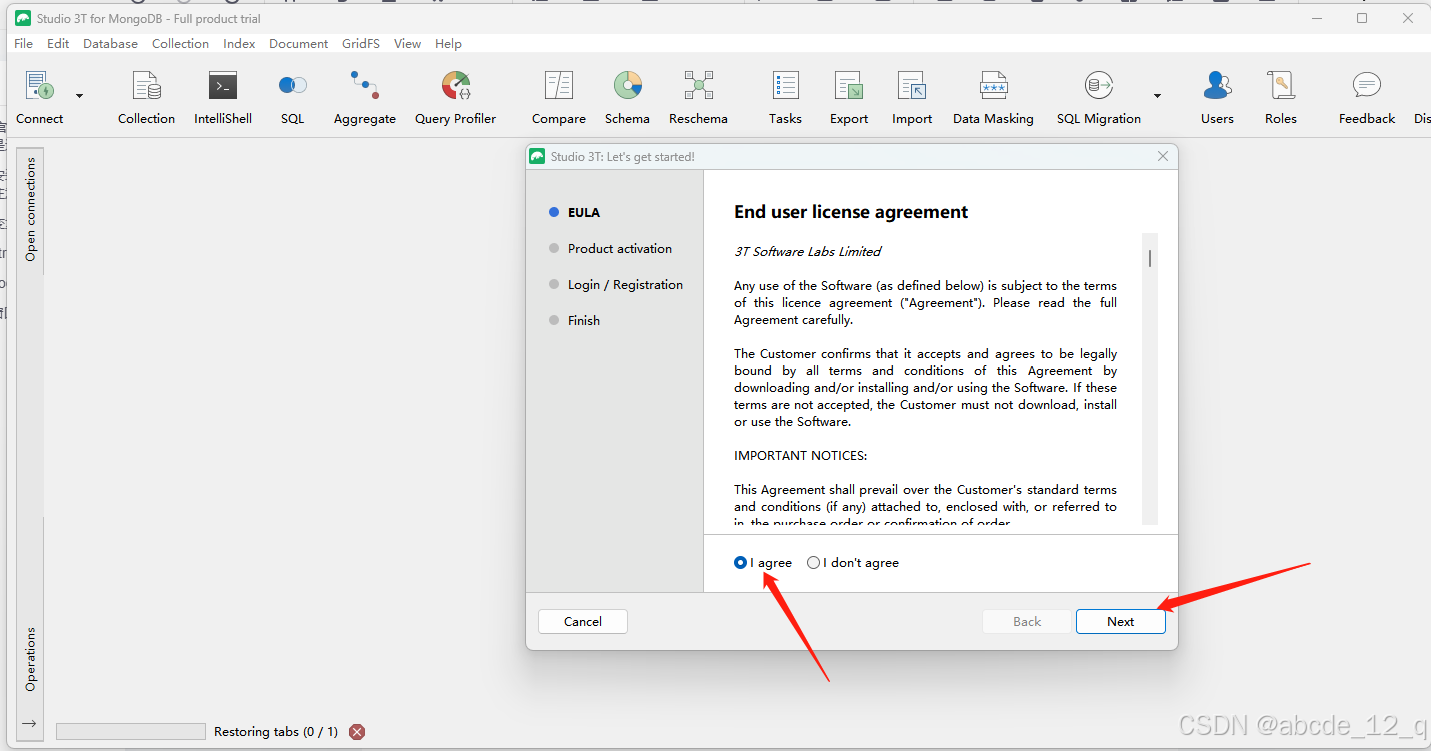This screenshot has width=1431, height=751.
Task: Open the Connect manager icon
Action: (40, 86)
